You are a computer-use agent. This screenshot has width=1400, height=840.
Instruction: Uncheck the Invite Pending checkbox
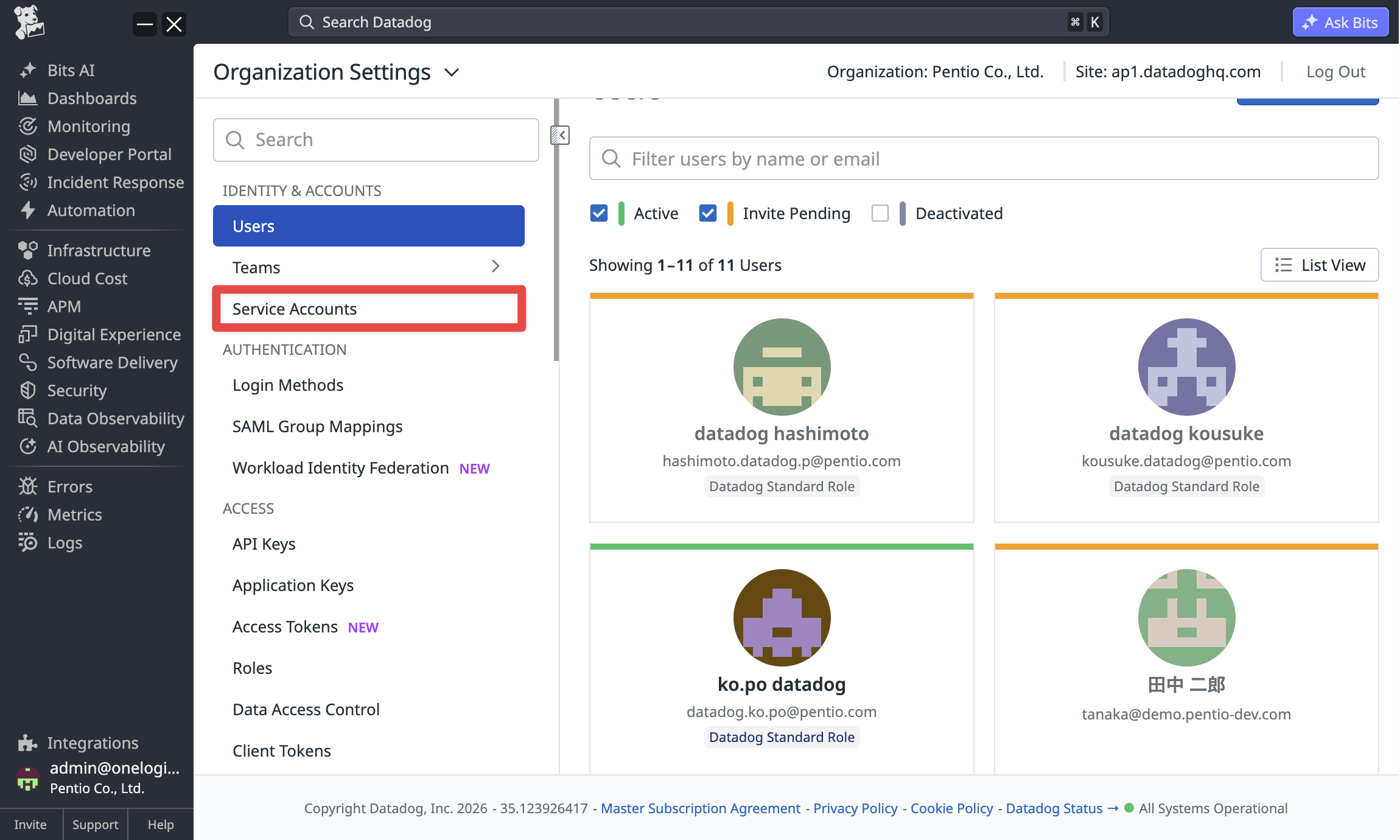(x=708, y=213)
